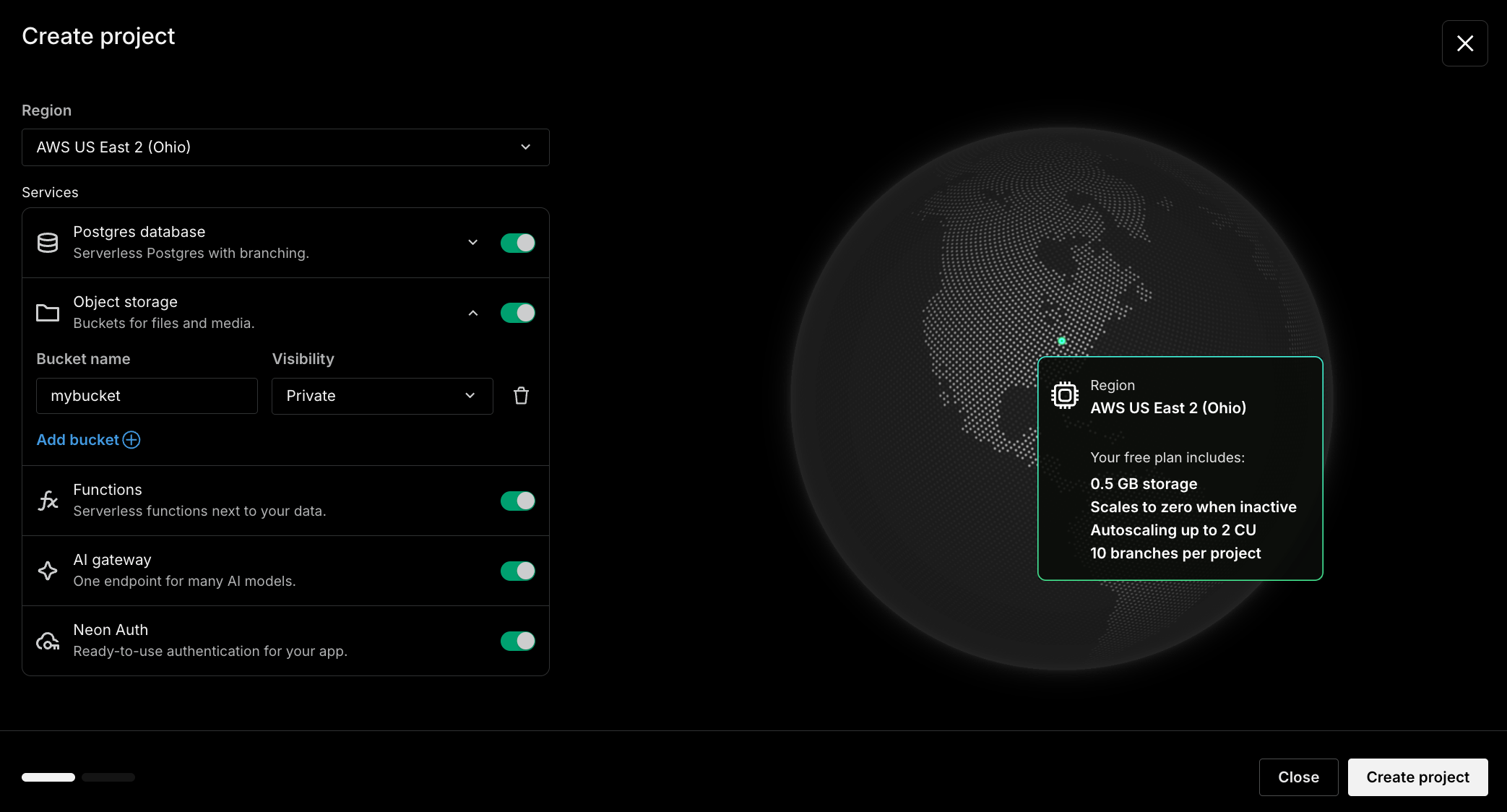Viewport: 1507px width, 812px height.
Task: Click the Functions fx icon
Action: pyautogui.click(x=48, y=501)
